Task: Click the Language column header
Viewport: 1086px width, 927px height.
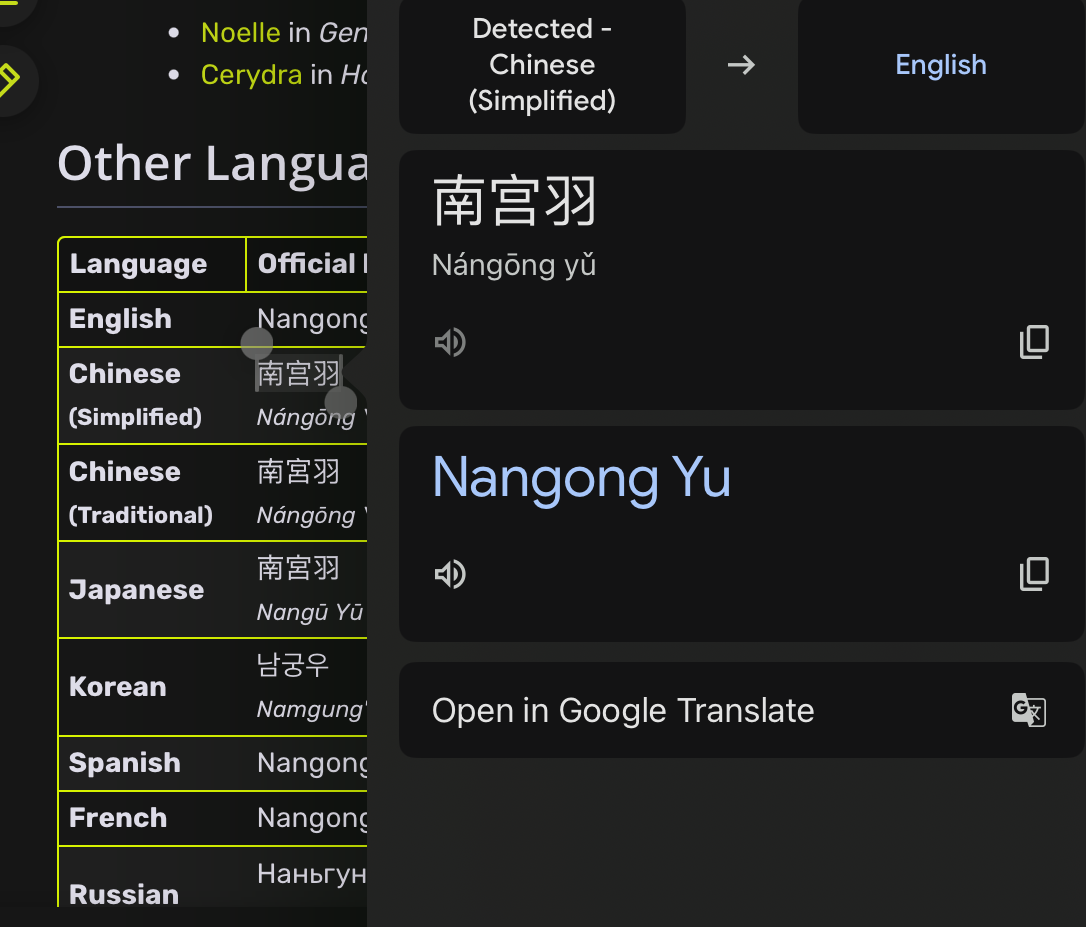Action: (139, 264)
